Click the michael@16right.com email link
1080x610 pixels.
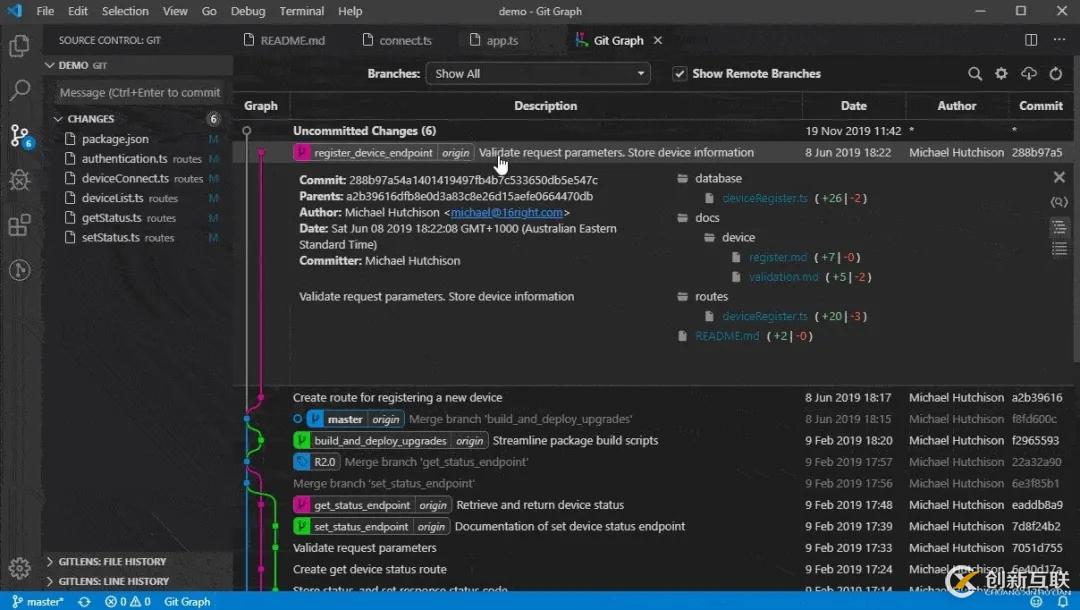[x=508, y=213]
